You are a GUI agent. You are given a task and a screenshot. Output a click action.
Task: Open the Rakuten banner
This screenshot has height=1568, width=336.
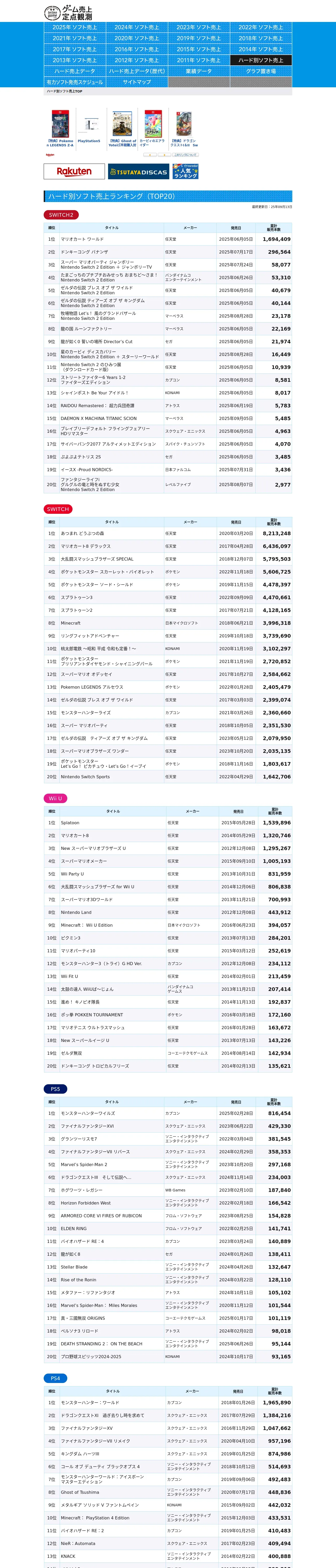pyautogui.click(x=74, y=172)
